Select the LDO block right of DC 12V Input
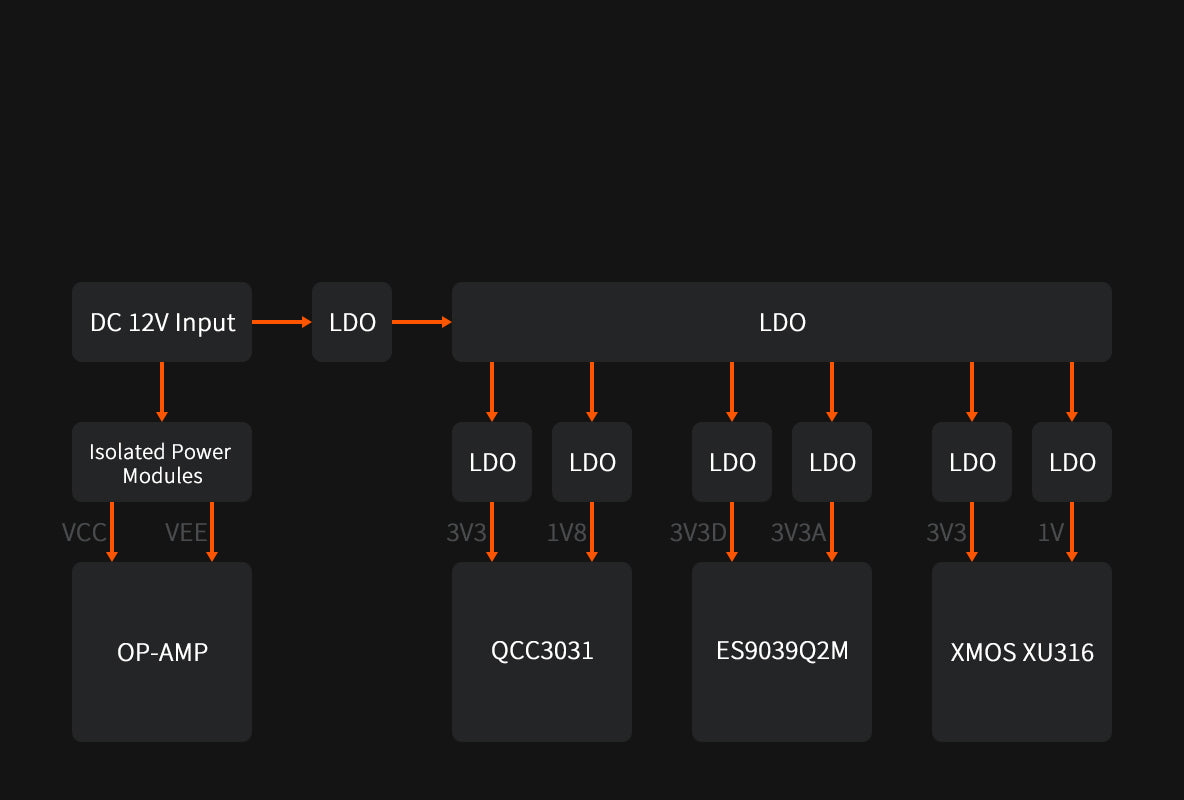 (x=352, y=322)
